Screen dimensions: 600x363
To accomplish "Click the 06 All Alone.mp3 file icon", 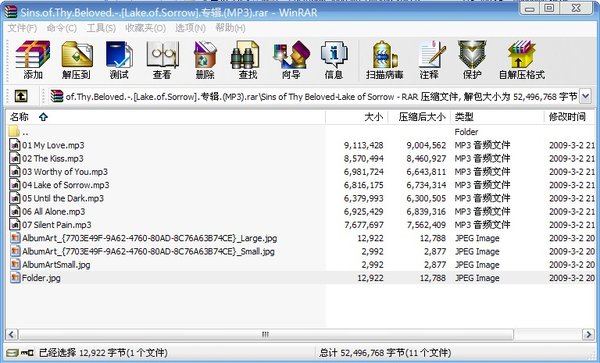I will coord(15,212).
